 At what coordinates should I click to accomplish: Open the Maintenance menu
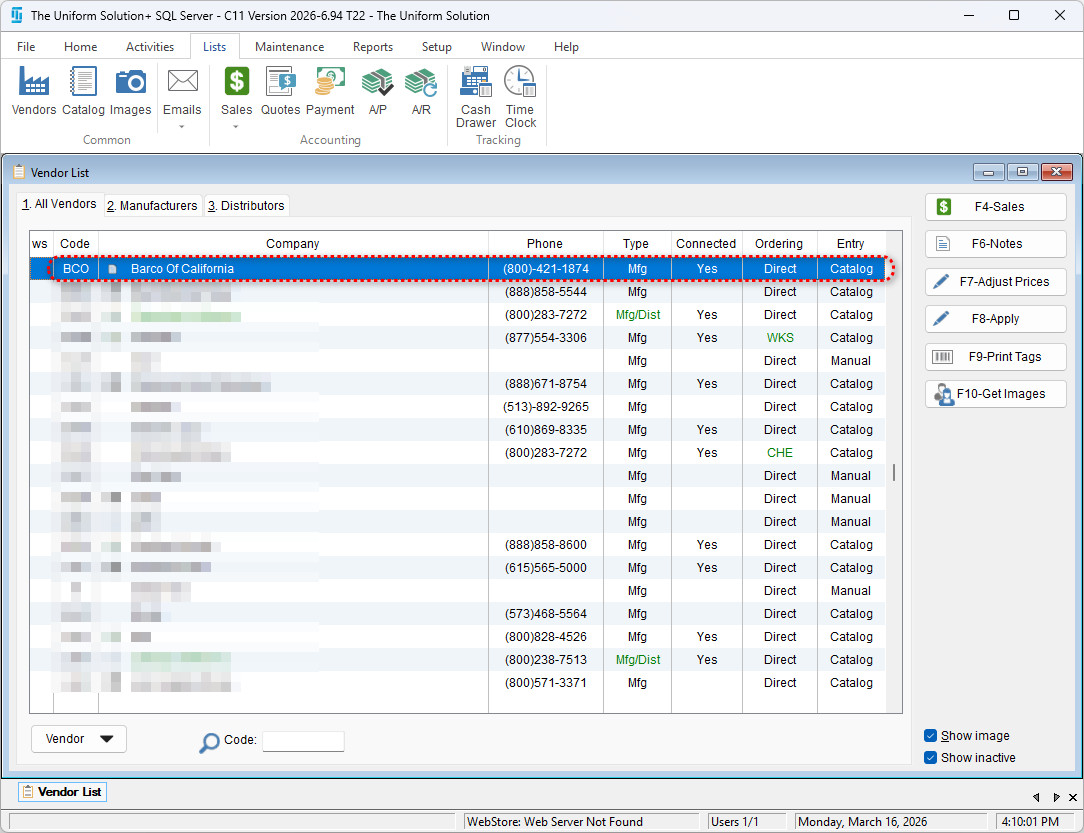point(289,47)
